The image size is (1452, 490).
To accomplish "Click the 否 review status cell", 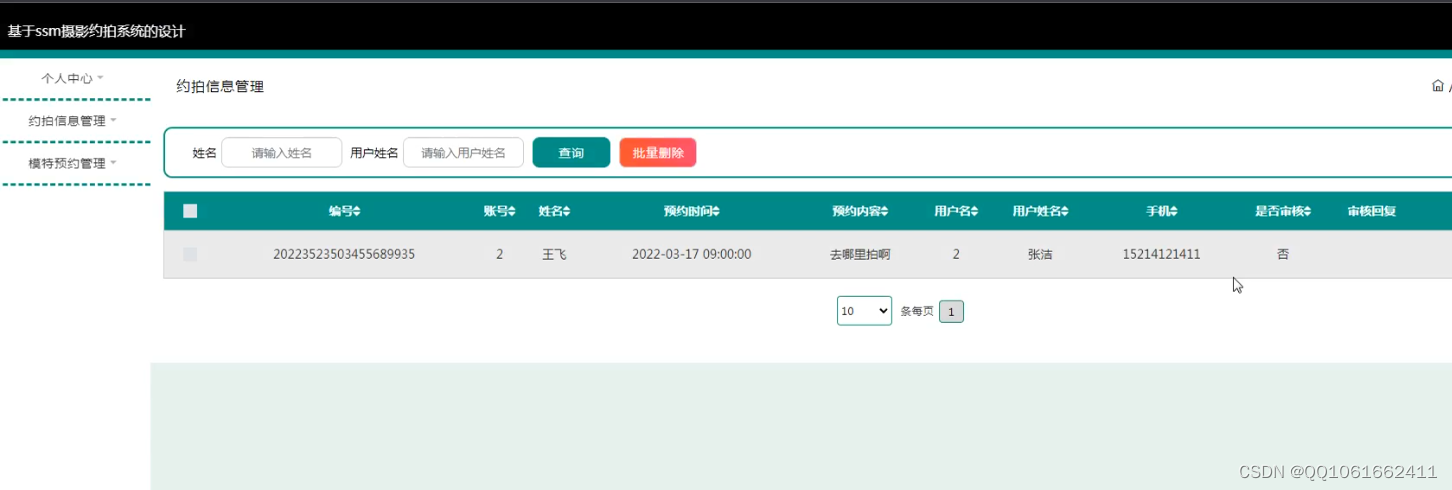I will pyautogui.click(x=1283, y=255).
